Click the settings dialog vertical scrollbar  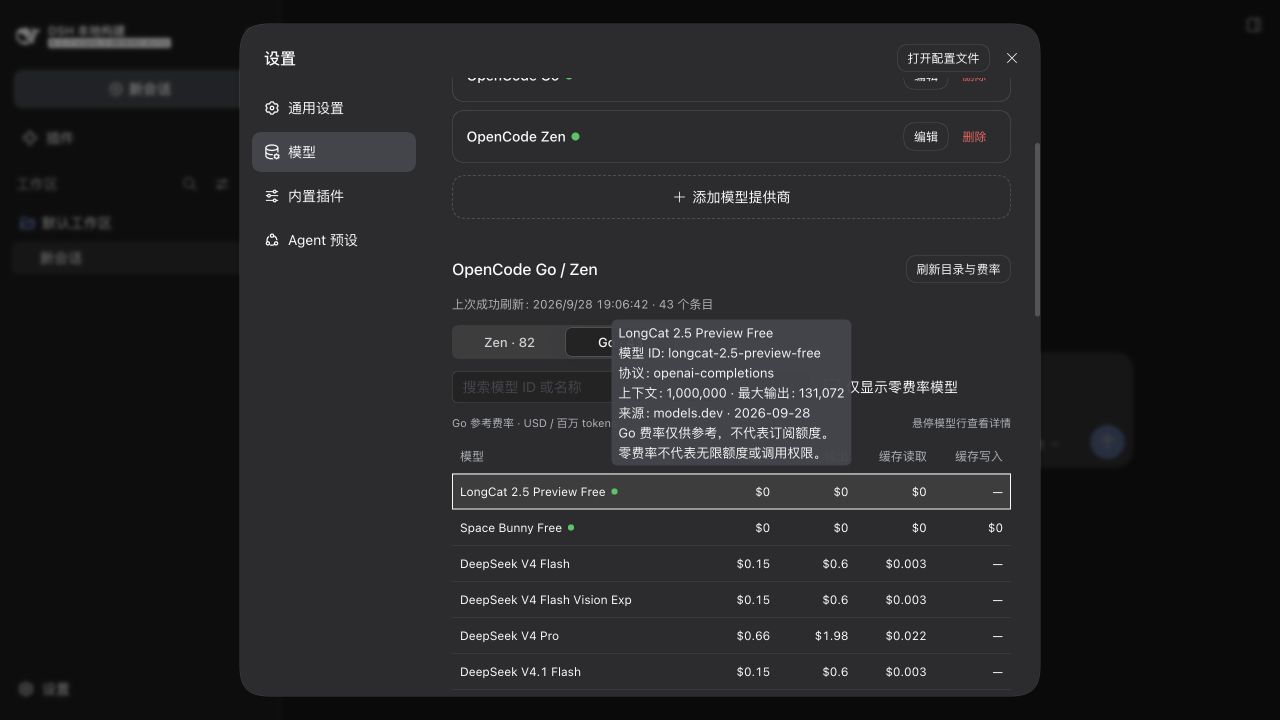pyautogui.click(x=1037, y=230)
